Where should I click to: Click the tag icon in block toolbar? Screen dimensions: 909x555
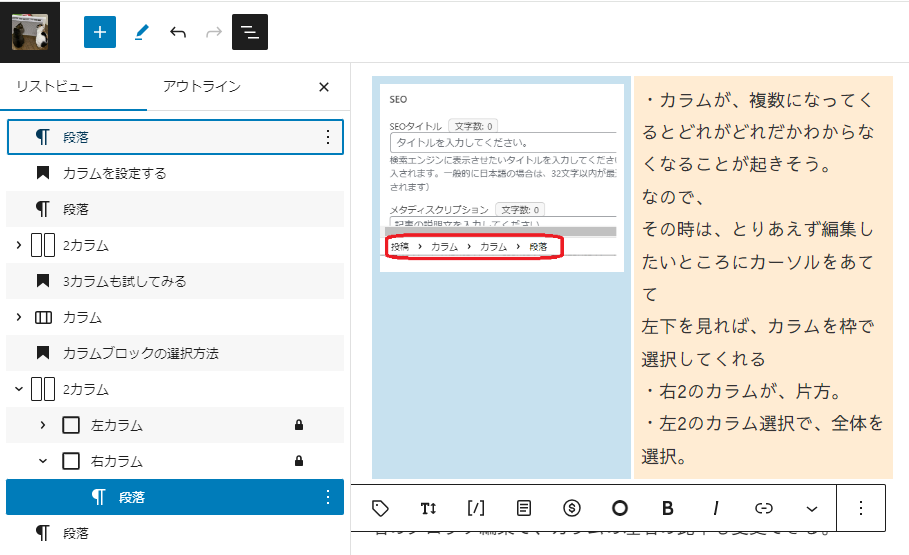tap(380, 508)
